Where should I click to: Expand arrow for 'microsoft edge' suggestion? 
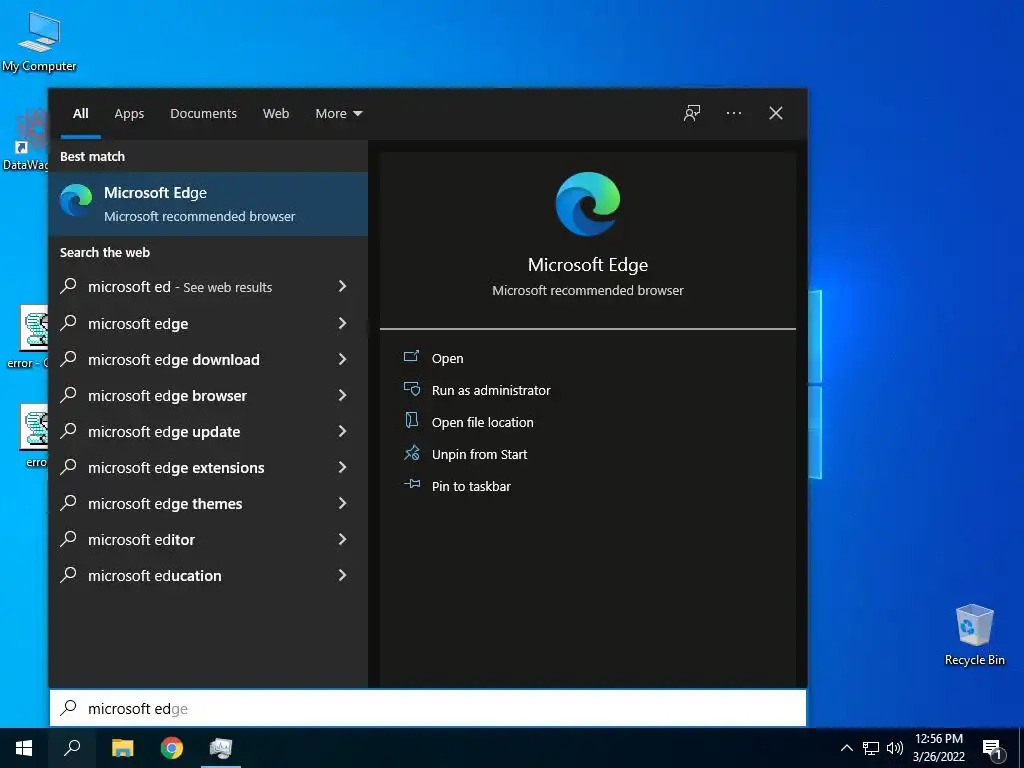pyautogui.click(x=342, y=323)
